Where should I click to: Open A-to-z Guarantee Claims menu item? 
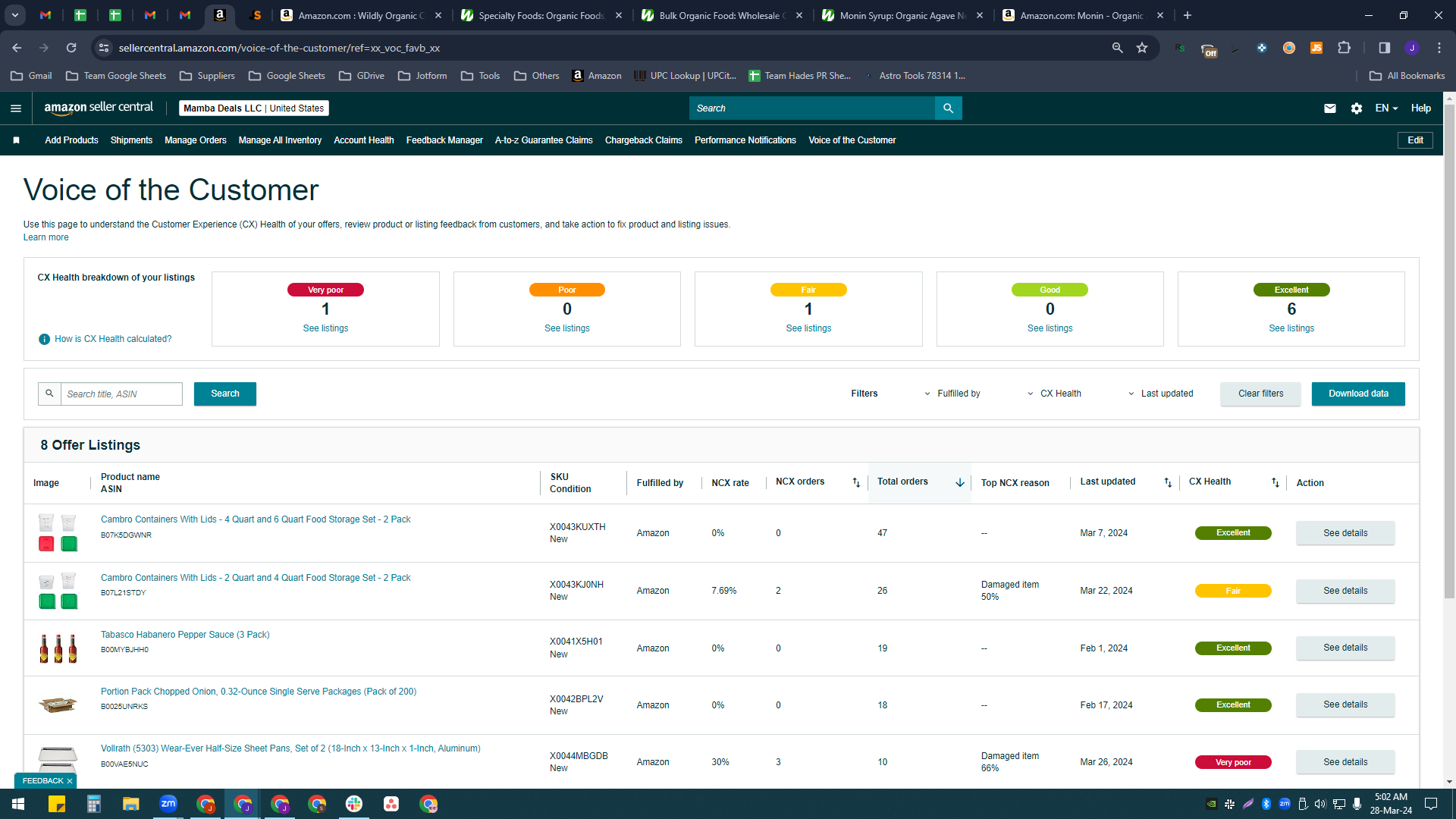(544, 140)
